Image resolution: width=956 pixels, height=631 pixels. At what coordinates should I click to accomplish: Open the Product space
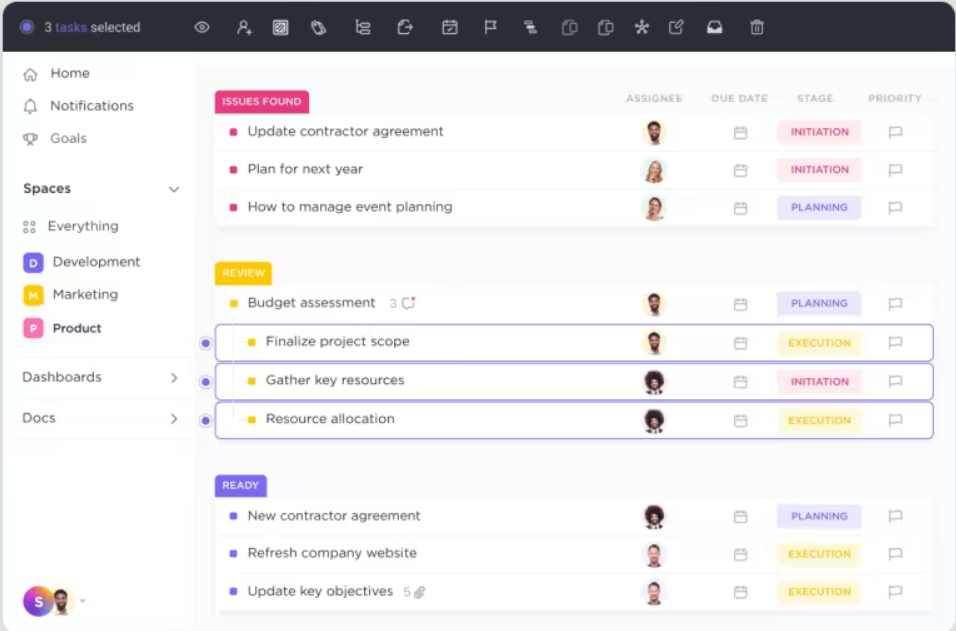(78, 328)
